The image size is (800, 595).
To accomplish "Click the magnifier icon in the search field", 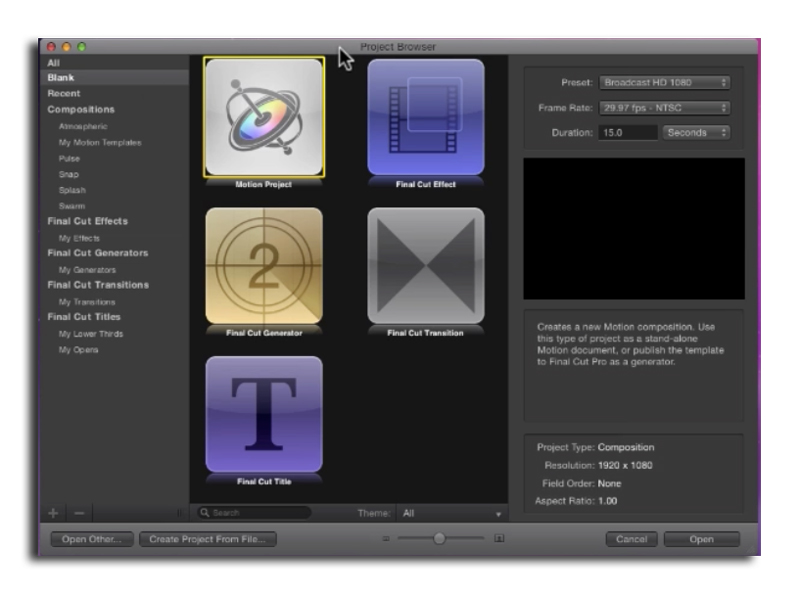I will [x=205, y=512].
